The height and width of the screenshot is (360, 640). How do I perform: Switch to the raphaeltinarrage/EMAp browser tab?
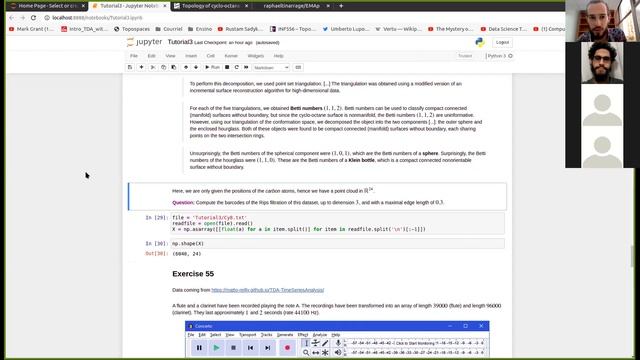pos(292,6)
